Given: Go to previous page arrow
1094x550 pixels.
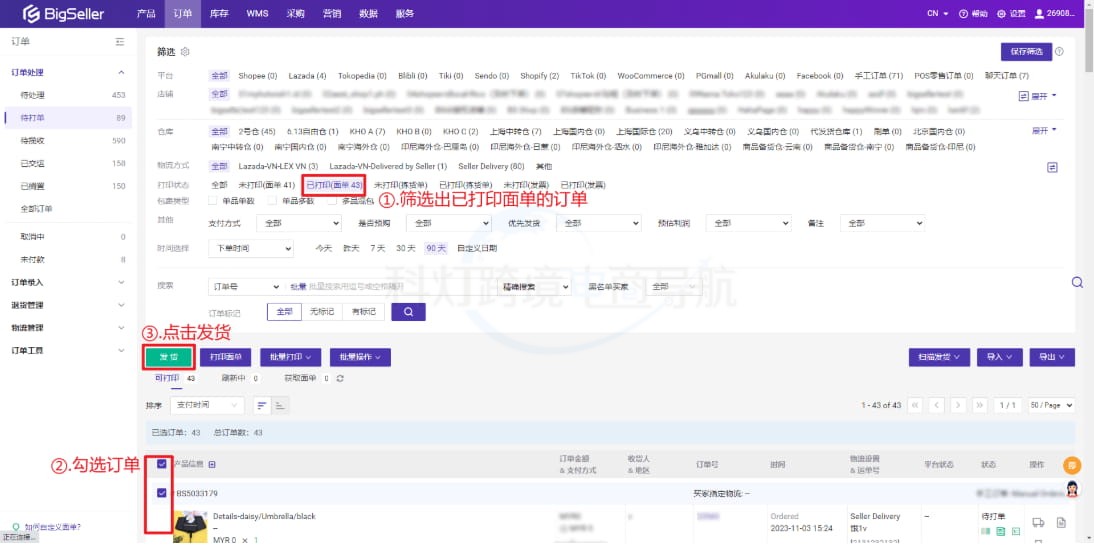Looking at the screenshot, I should pyautogui.click(x=936, y=406).
